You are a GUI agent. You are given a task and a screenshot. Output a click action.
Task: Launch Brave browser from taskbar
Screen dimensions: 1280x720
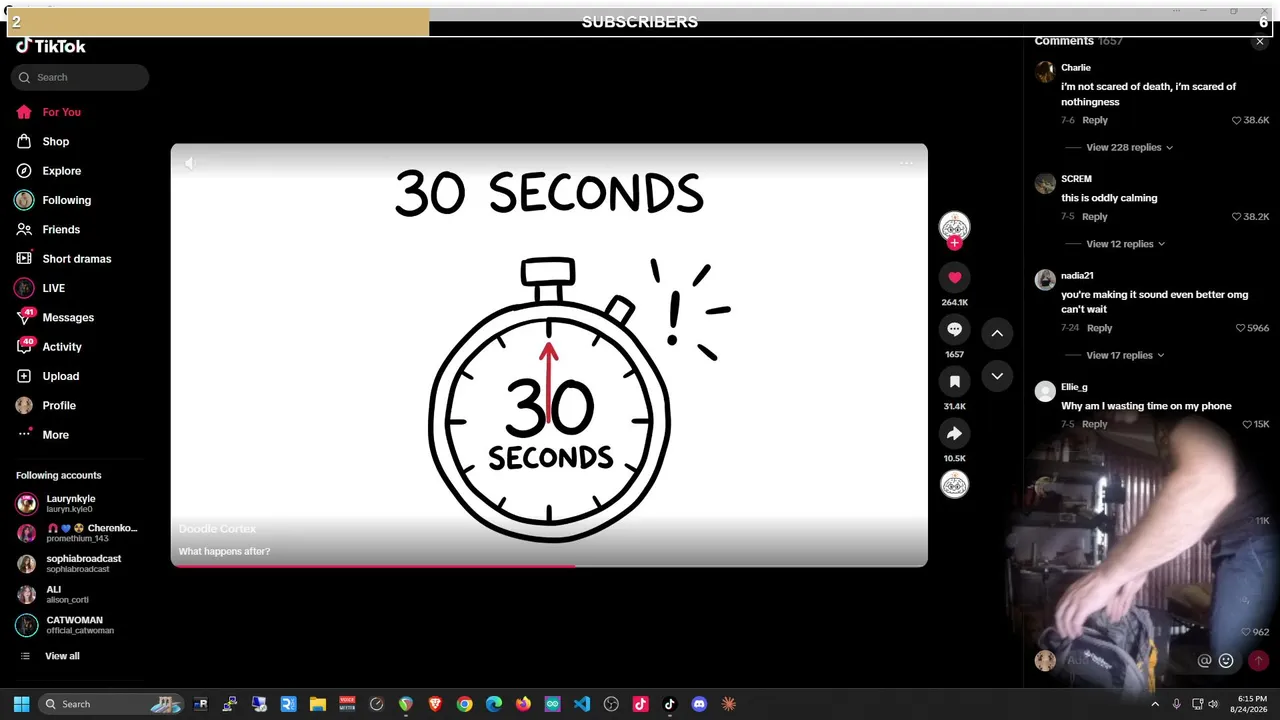point(435,704)
